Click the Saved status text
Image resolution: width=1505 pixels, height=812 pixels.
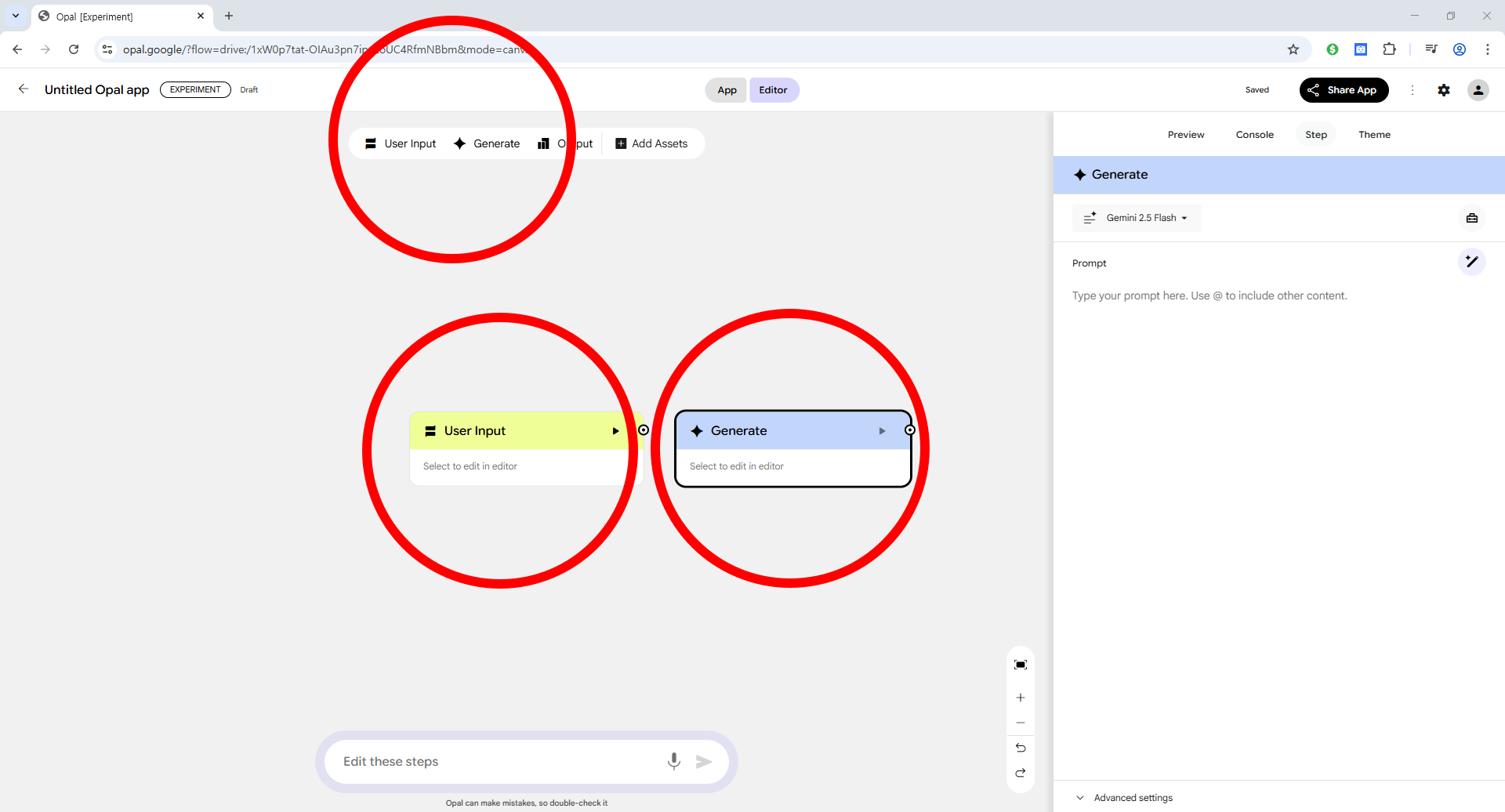(x=1257, y=90)
